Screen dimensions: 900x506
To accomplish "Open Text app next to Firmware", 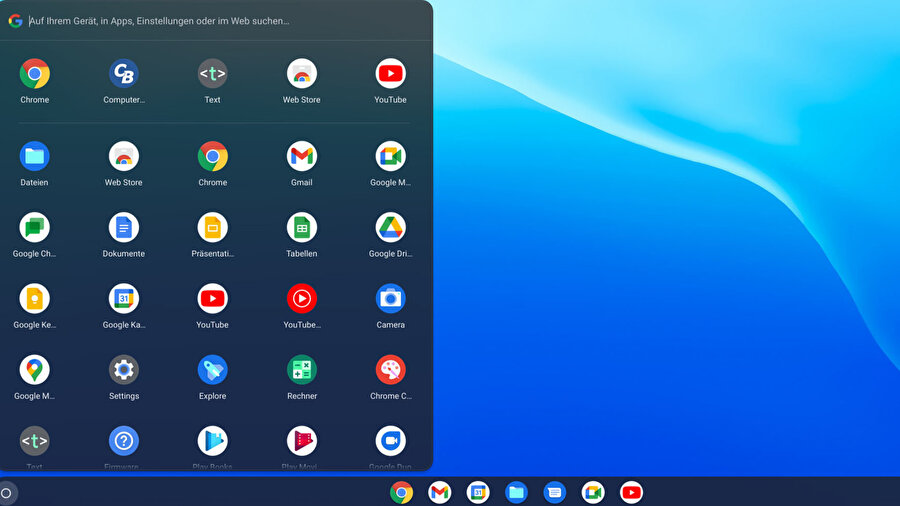I will pyautogui.click(x=34, y=441).
